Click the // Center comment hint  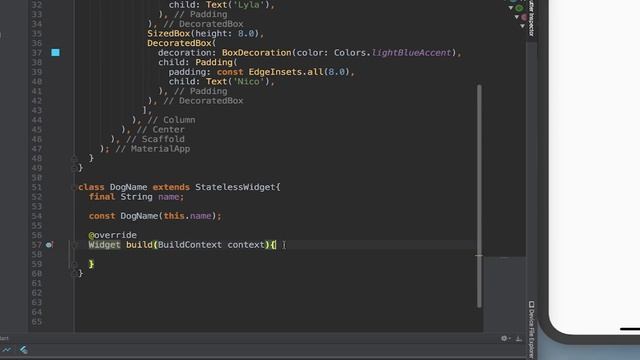161,129
